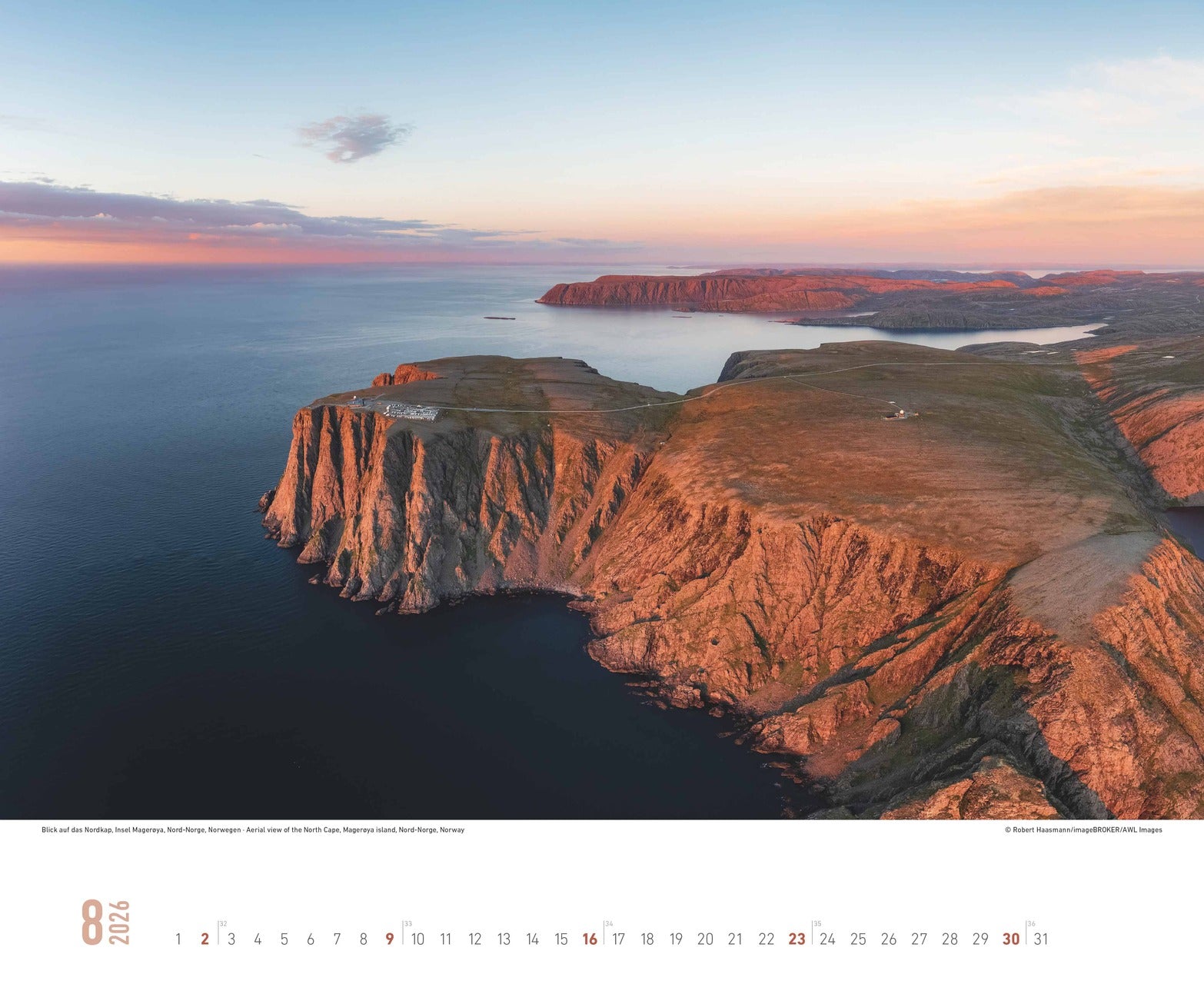Viewport: 1204px width, 984px height.
Task: Select date 20 in the date row
Action: [705, 939]
